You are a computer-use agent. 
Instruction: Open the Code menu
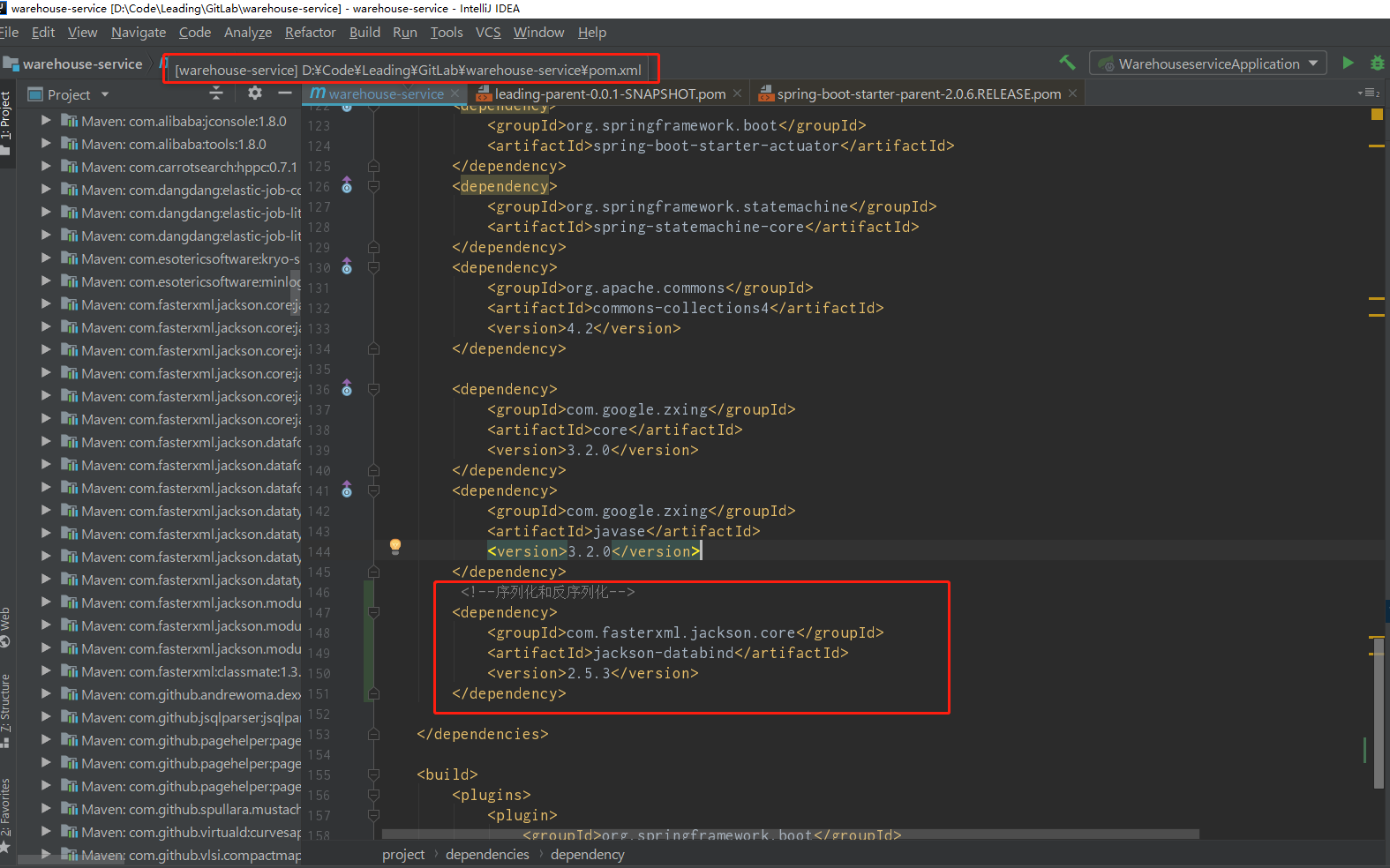point(195,33)
